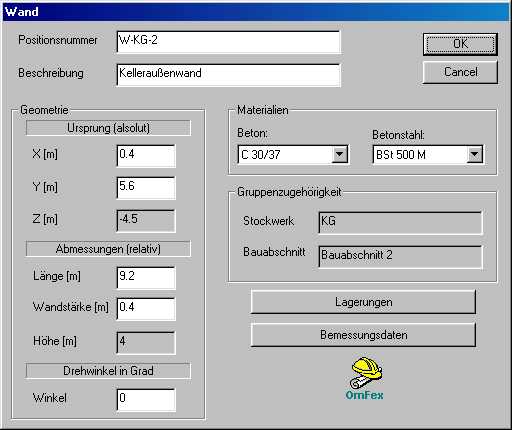
Task: Confirm the dialog with OK
Action: (460, 44)
